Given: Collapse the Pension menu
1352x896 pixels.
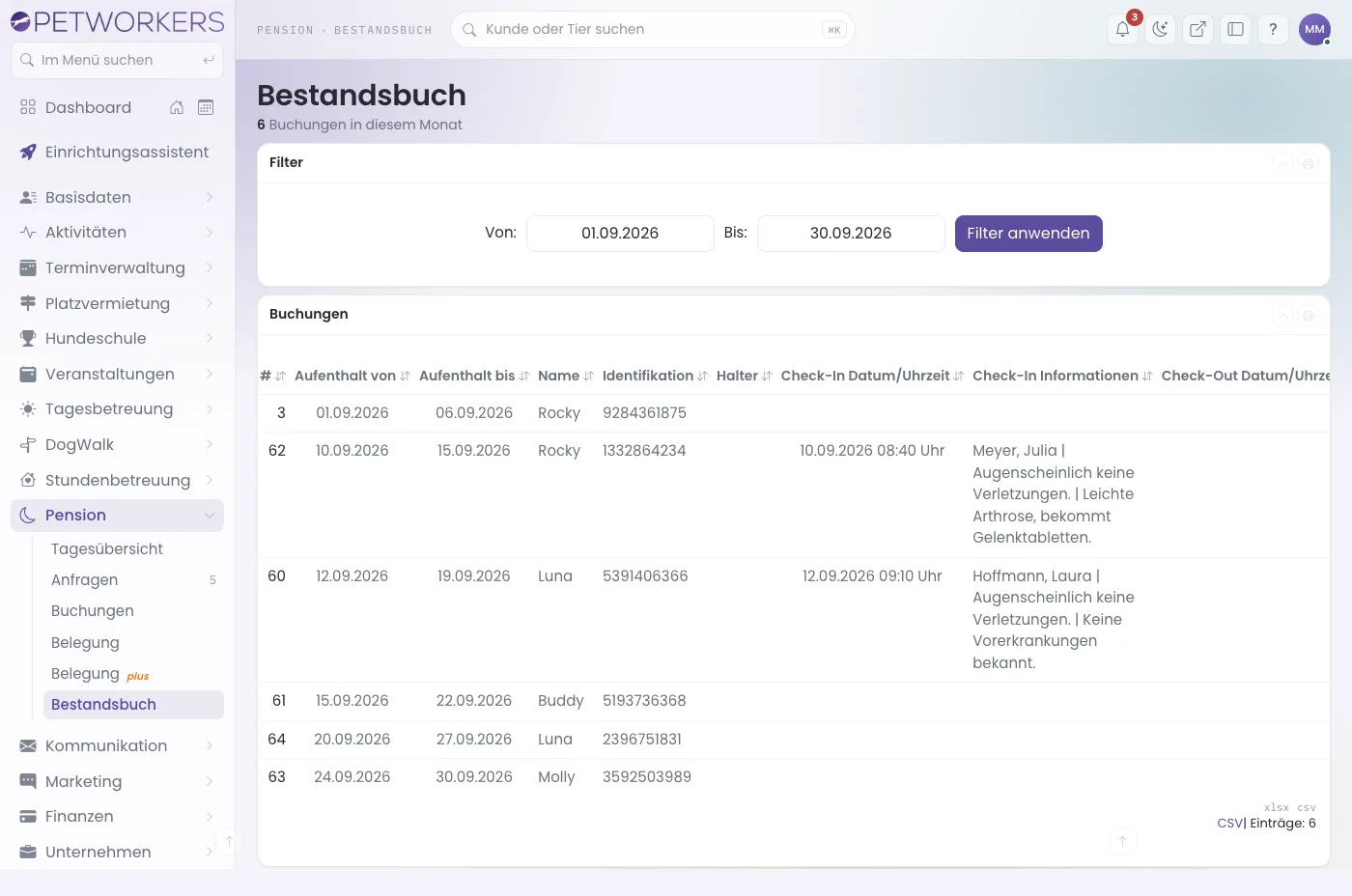Looking at the screenshot, I should pos(117,515).
